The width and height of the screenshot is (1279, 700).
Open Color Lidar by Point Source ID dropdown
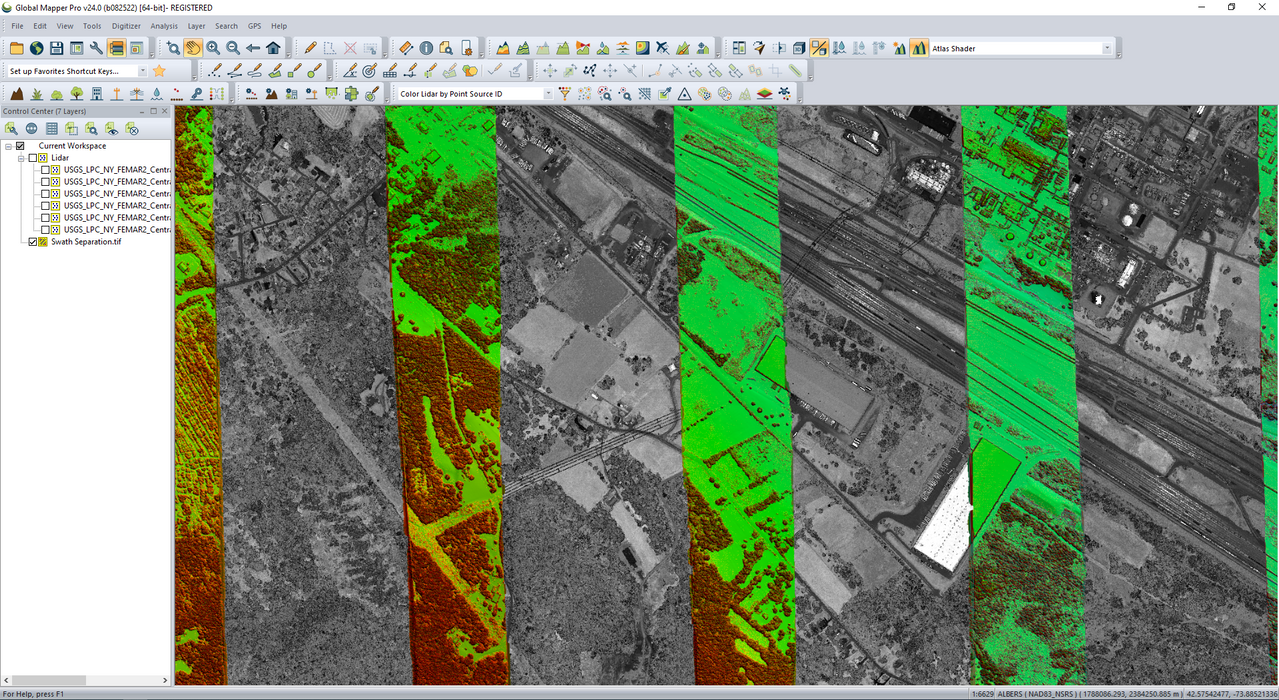(x=548, y=94)
